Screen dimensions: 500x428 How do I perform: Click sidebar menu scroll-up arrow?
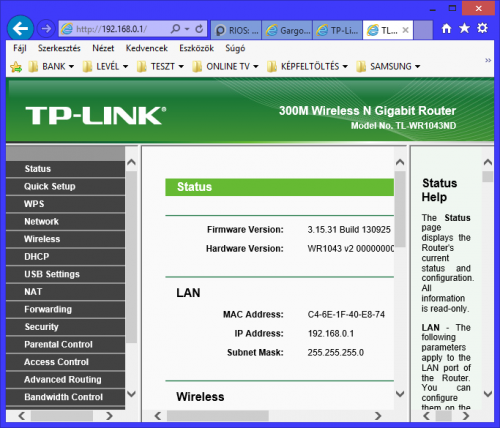[132, 162]
